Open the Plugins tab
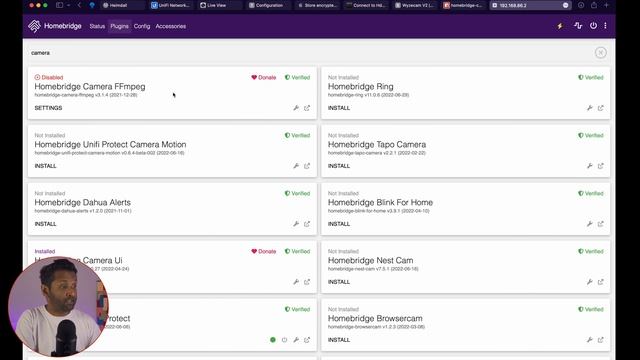The height and width of the screenshot is (360, 640). click(x=119, y=26)
